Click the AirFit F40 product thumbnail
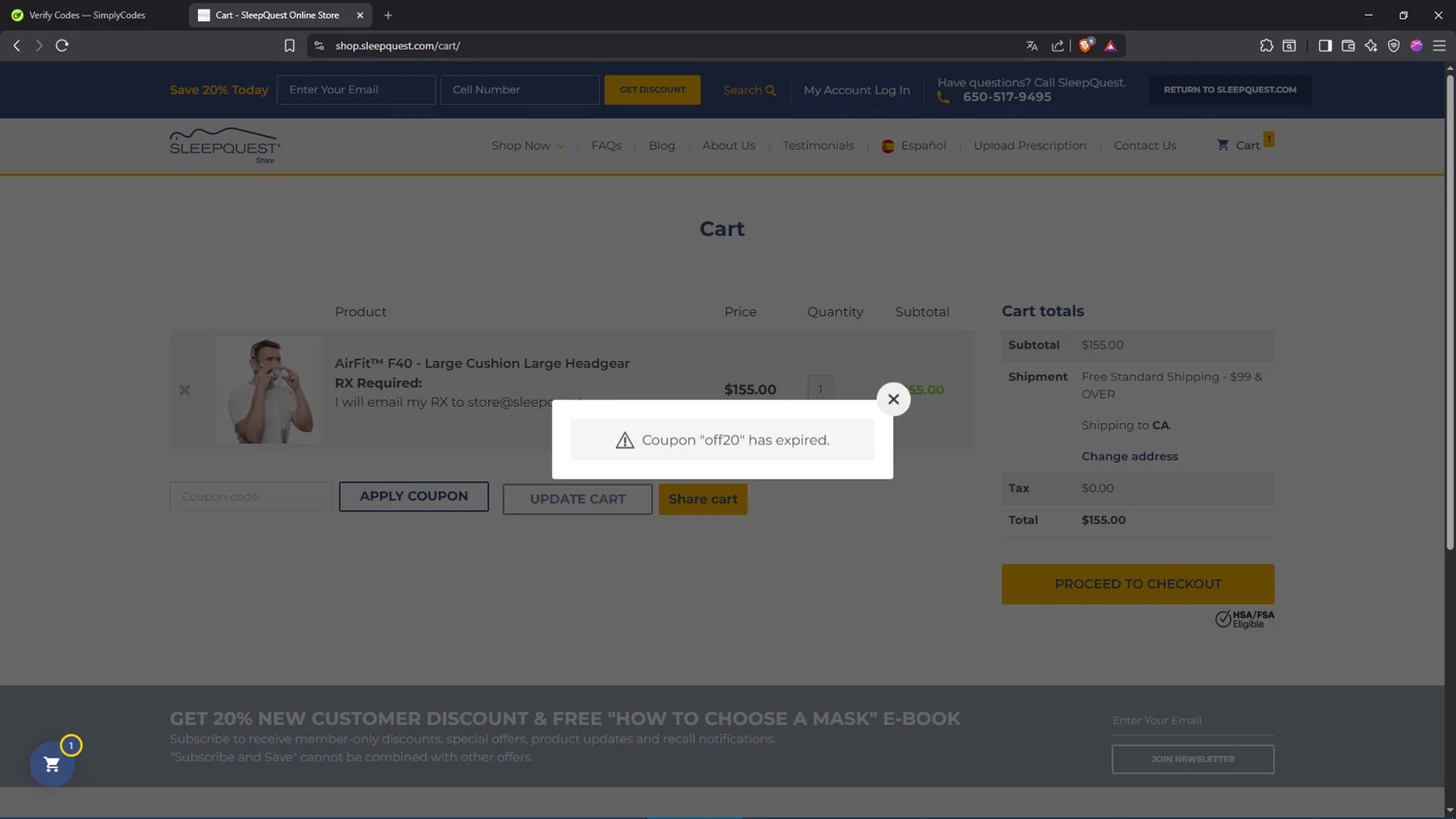 tap(268, 390)
